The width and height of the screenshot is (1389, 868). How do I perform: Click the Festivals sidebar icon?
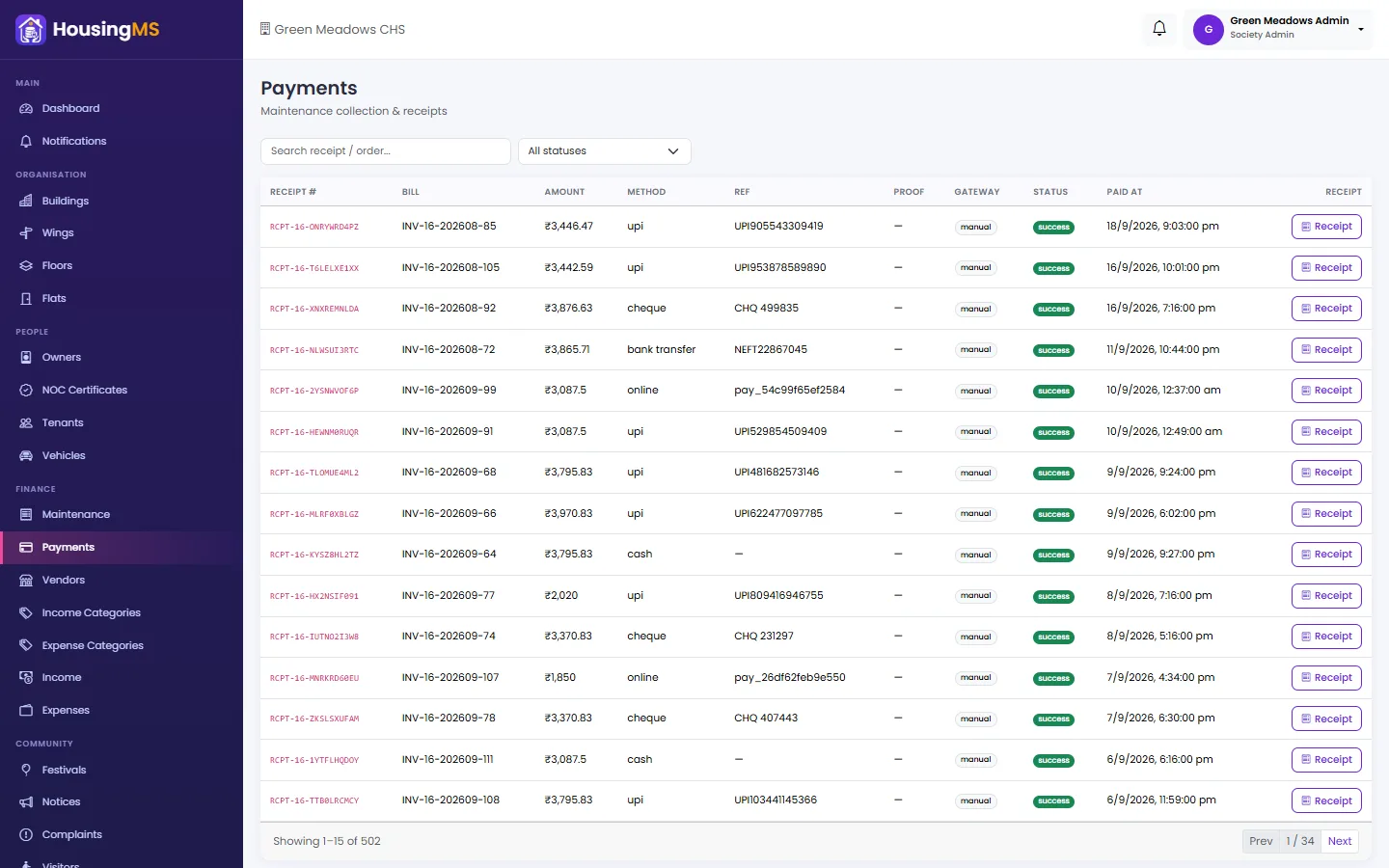pyautogui.click(x=26, y=771)
